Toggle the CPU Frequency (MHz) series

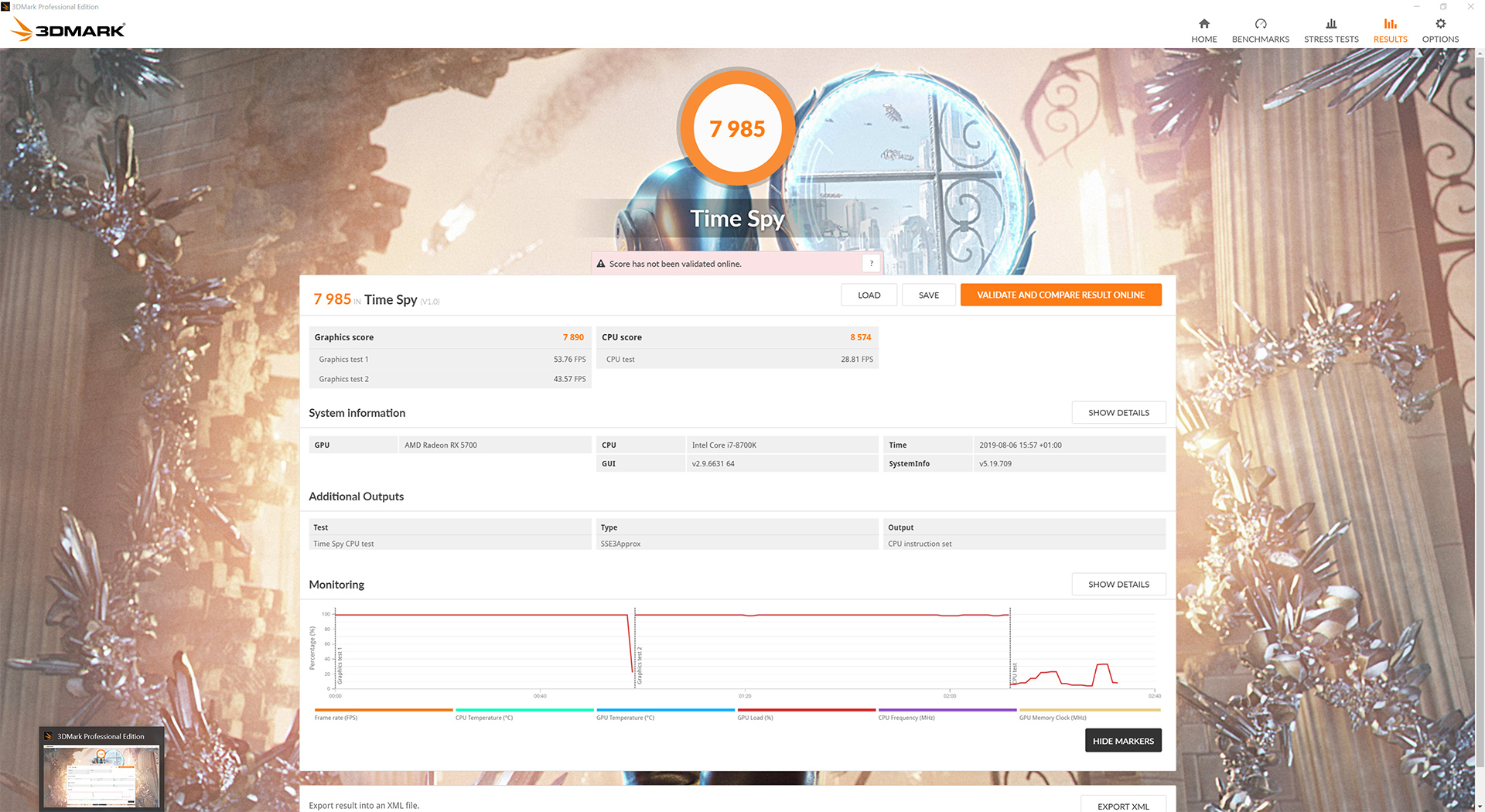pos(947,714)
